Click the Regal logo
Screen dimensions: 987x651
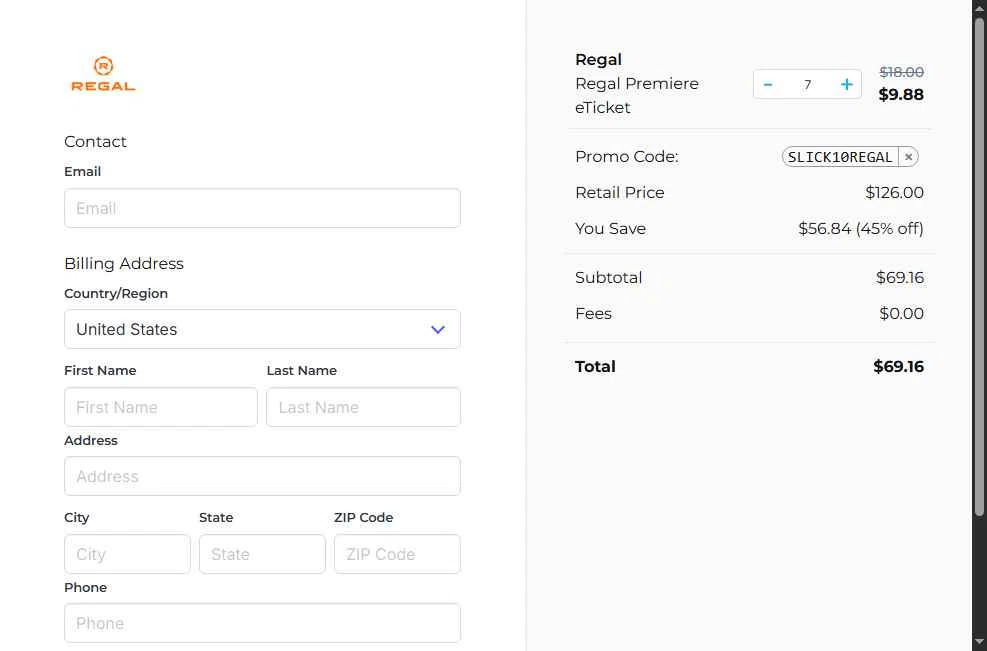pyautogui.click(x=103, y=74)
